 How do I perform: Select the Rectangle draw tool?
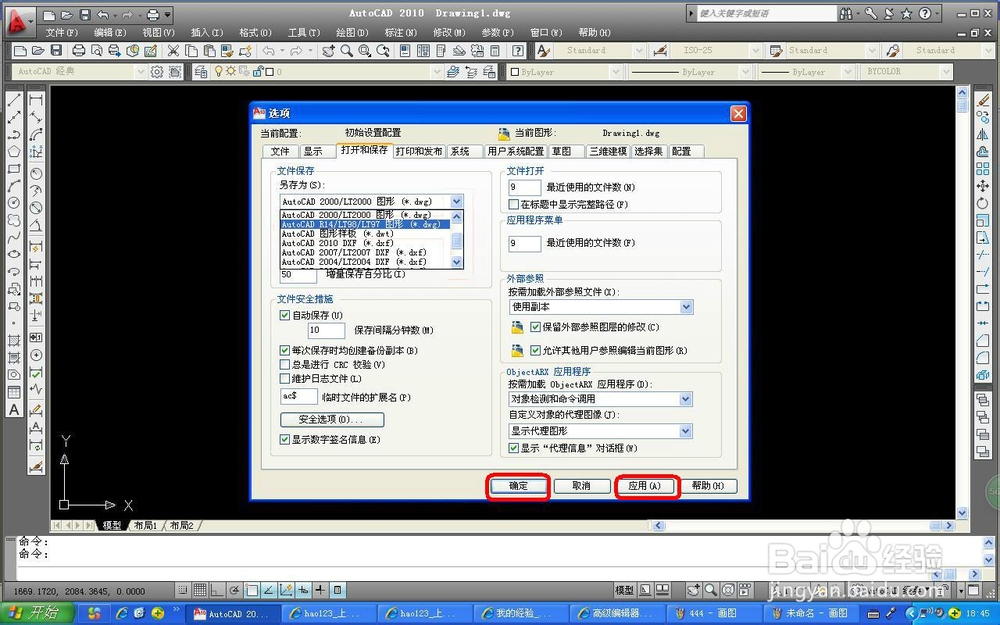point(14,169)
